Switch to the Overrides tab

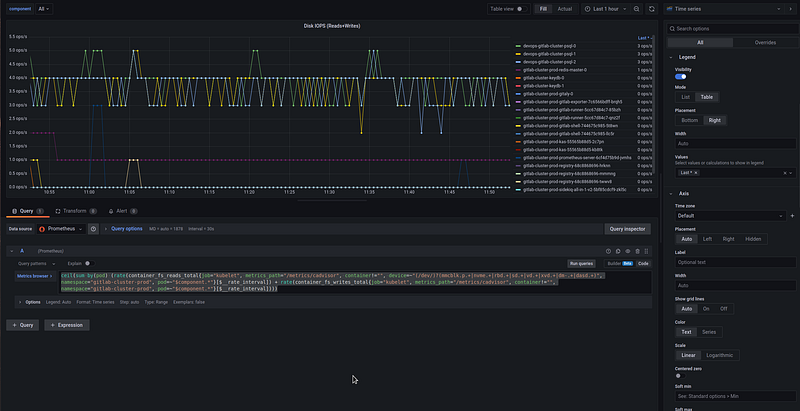765,43
